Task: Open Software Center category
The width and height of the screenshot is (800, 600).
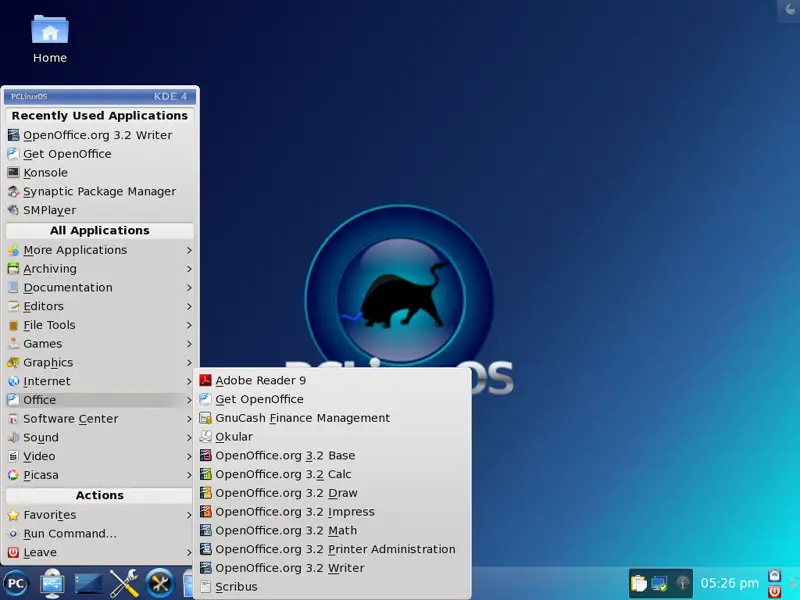Action: point(99,419)
